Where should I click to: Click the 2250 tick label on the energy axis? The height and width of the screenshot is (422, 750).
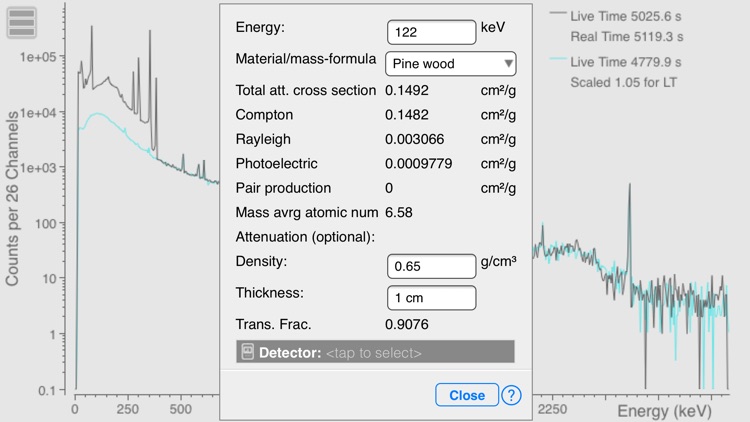[551, 410]
